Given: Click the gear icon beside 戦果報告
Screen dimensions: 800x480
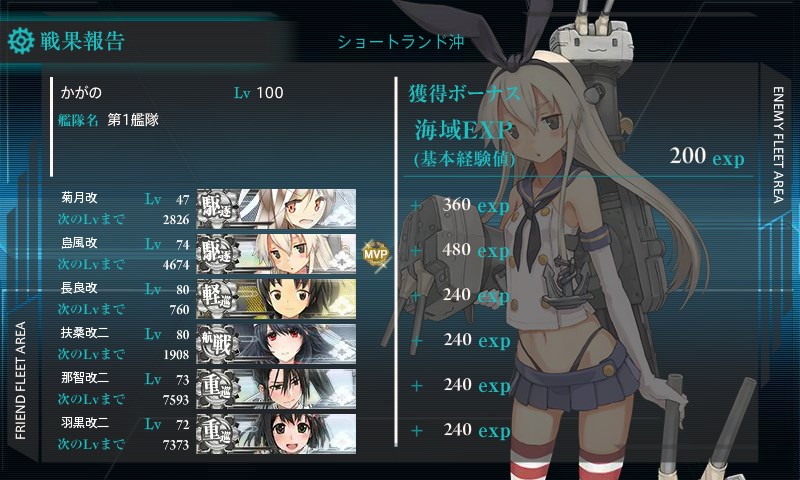Looking at the screenshot, I should coord(21,41).
